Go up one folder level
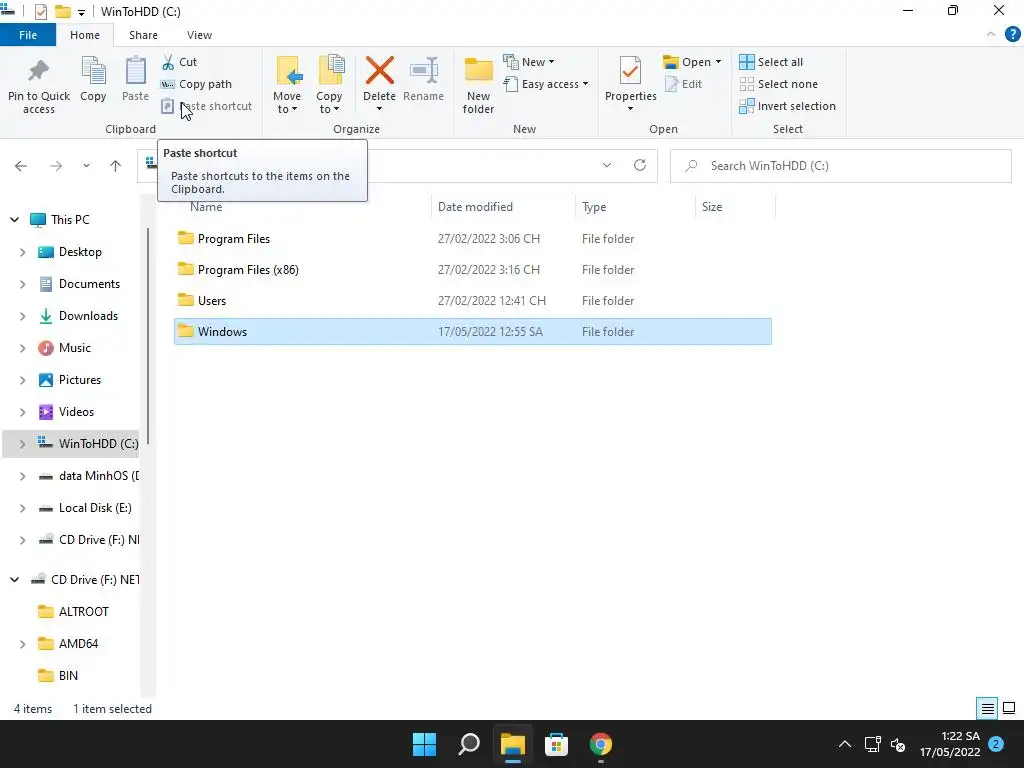Image resolution: width=1024 pixels, height=768 pixels. click(x=116, y=166)
